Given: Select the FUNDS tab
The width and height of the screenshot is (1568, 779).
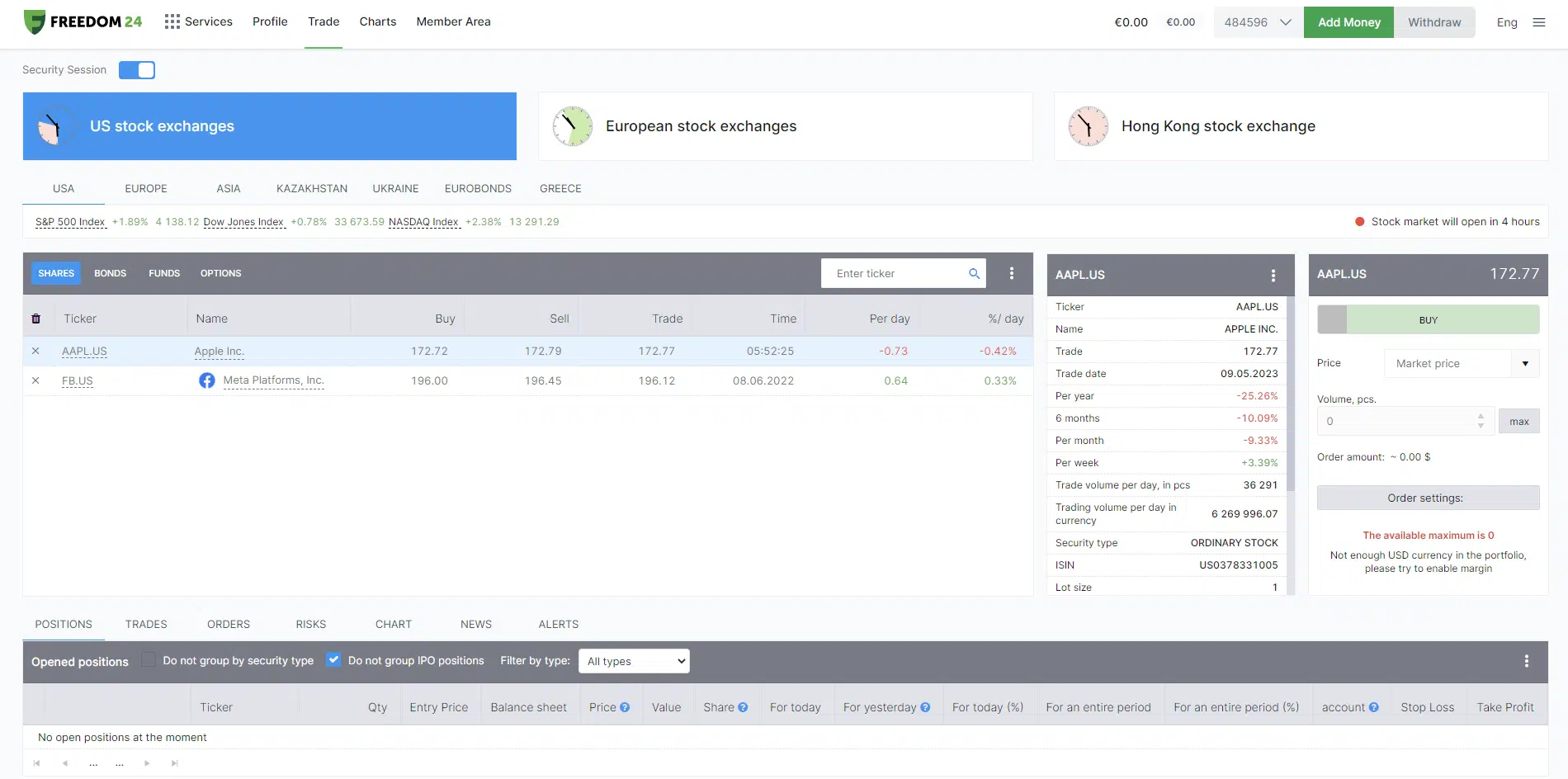Looking at the screenshot, I should pyautogui.click(x=164, y=273).
